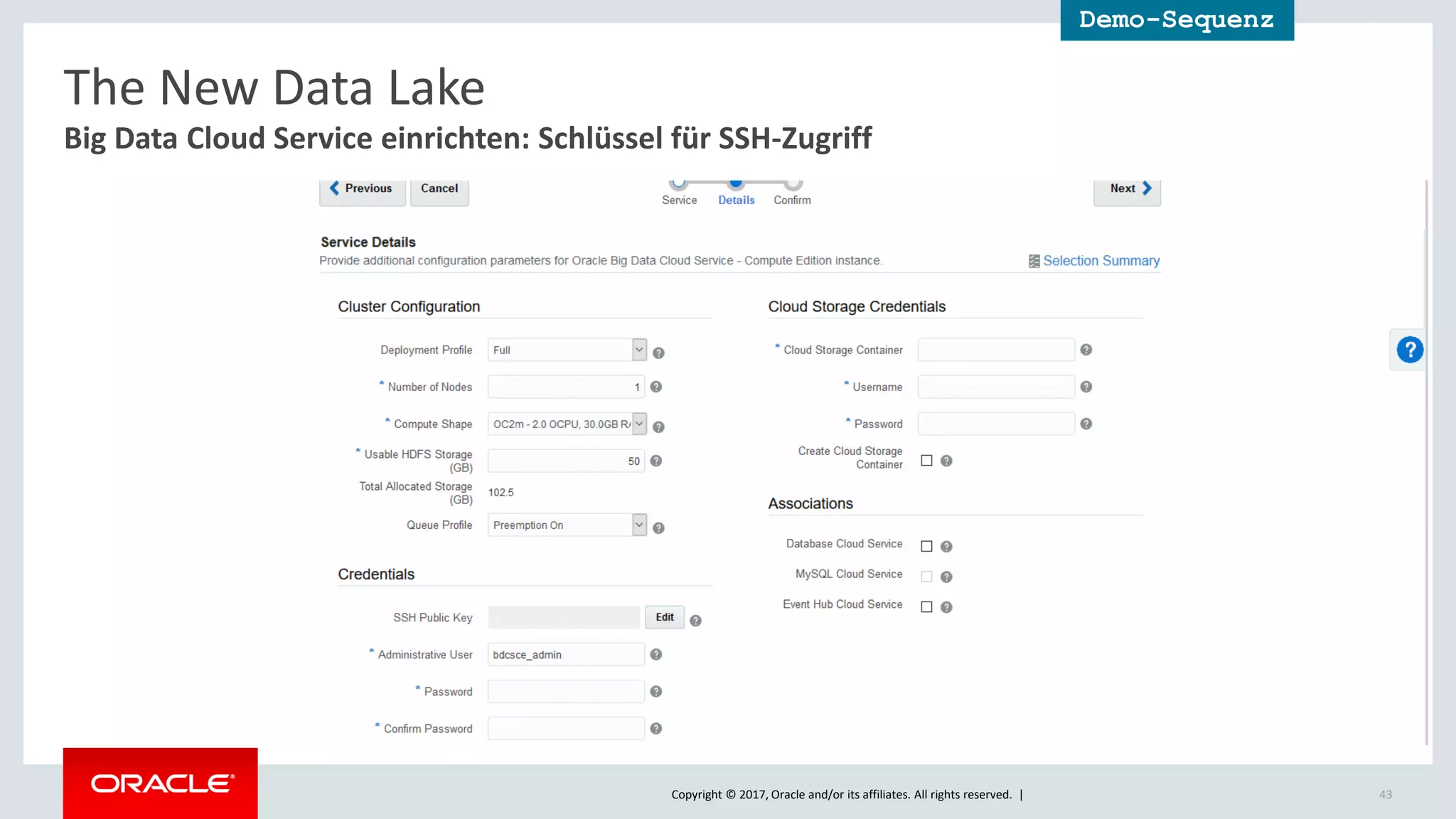Viewport: 1456px width, 819px height.
Task: Open help for Cloud Storage Password
Action: coord(1086,424)
